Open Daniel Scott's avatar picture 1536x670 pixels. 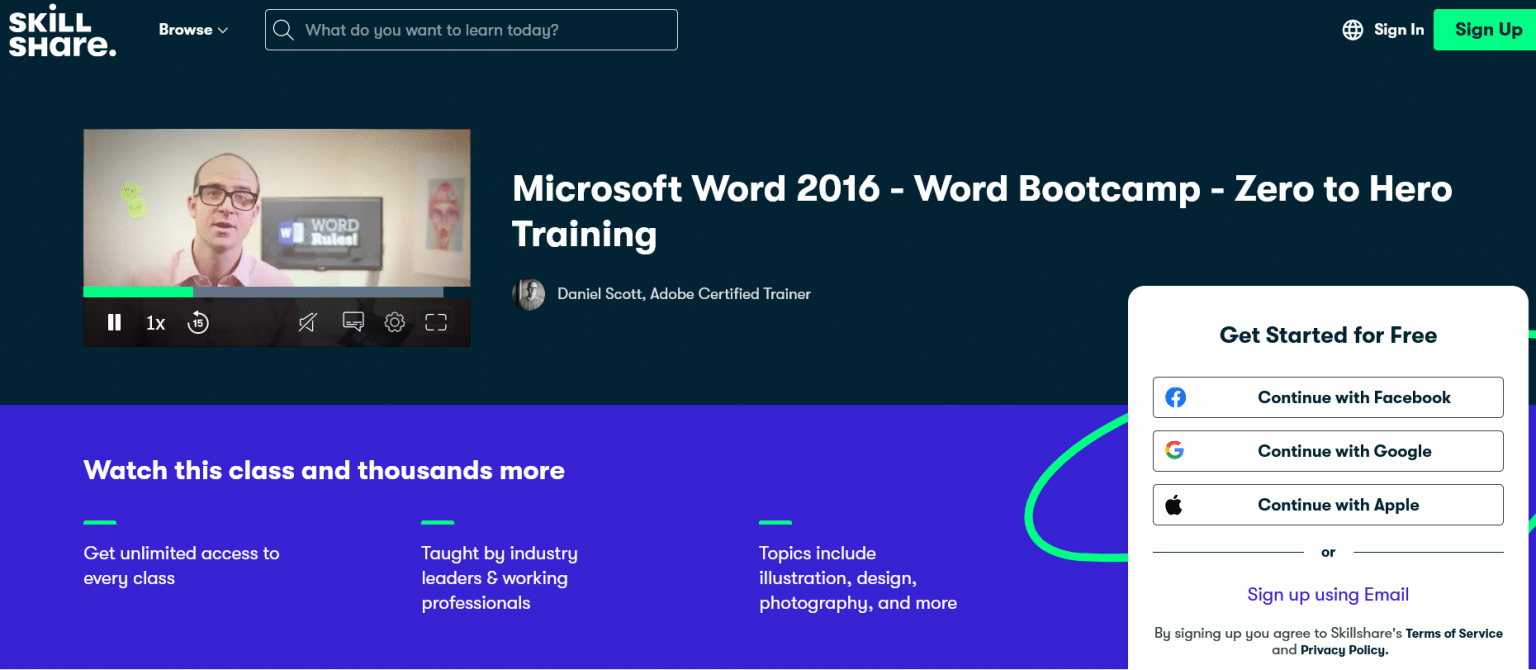point(529,294)
